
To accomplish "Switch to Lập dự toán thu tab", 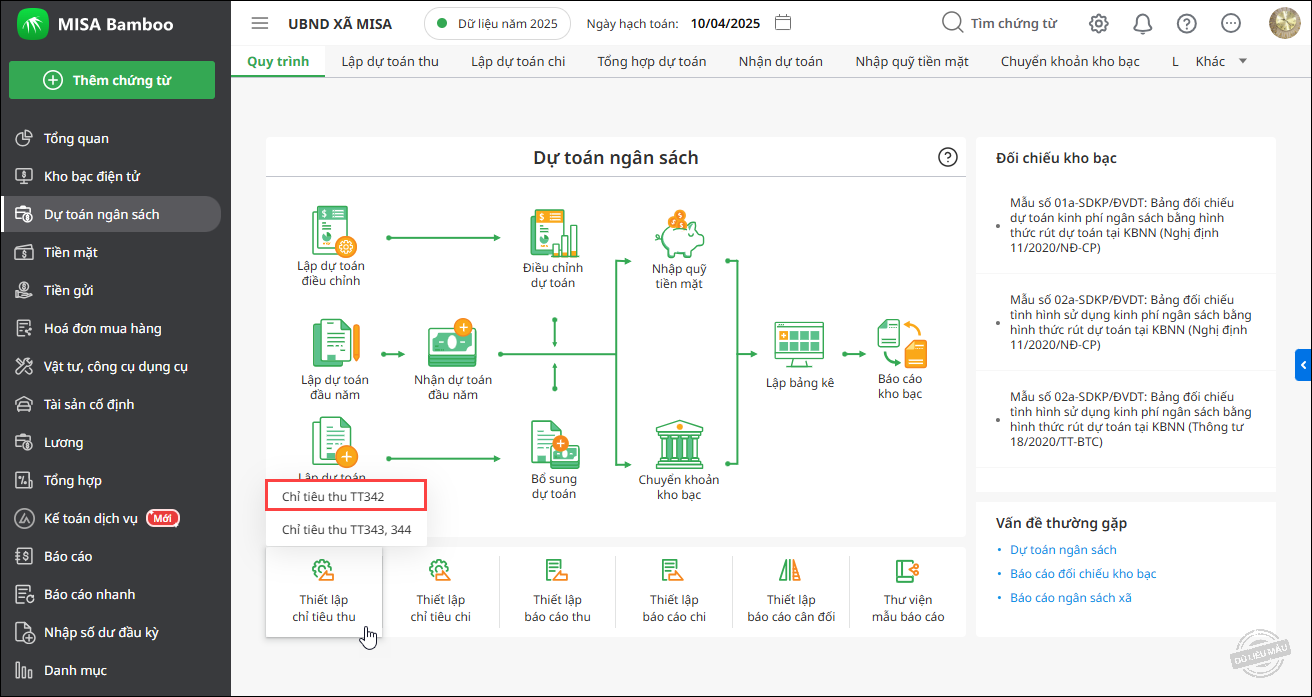I will pos(390,61).
